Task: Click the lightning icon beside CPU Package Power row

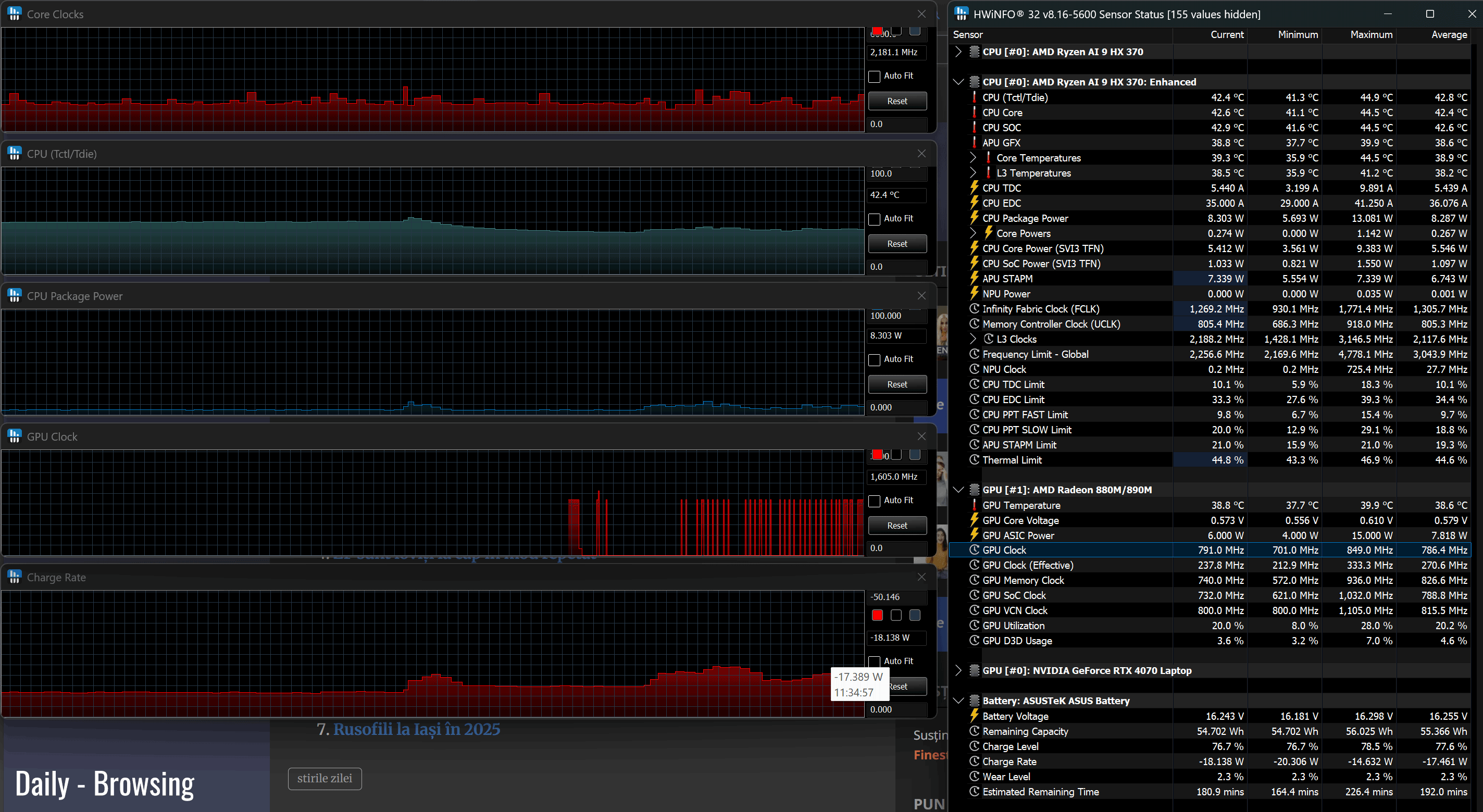Action: [x=974, y=218]
